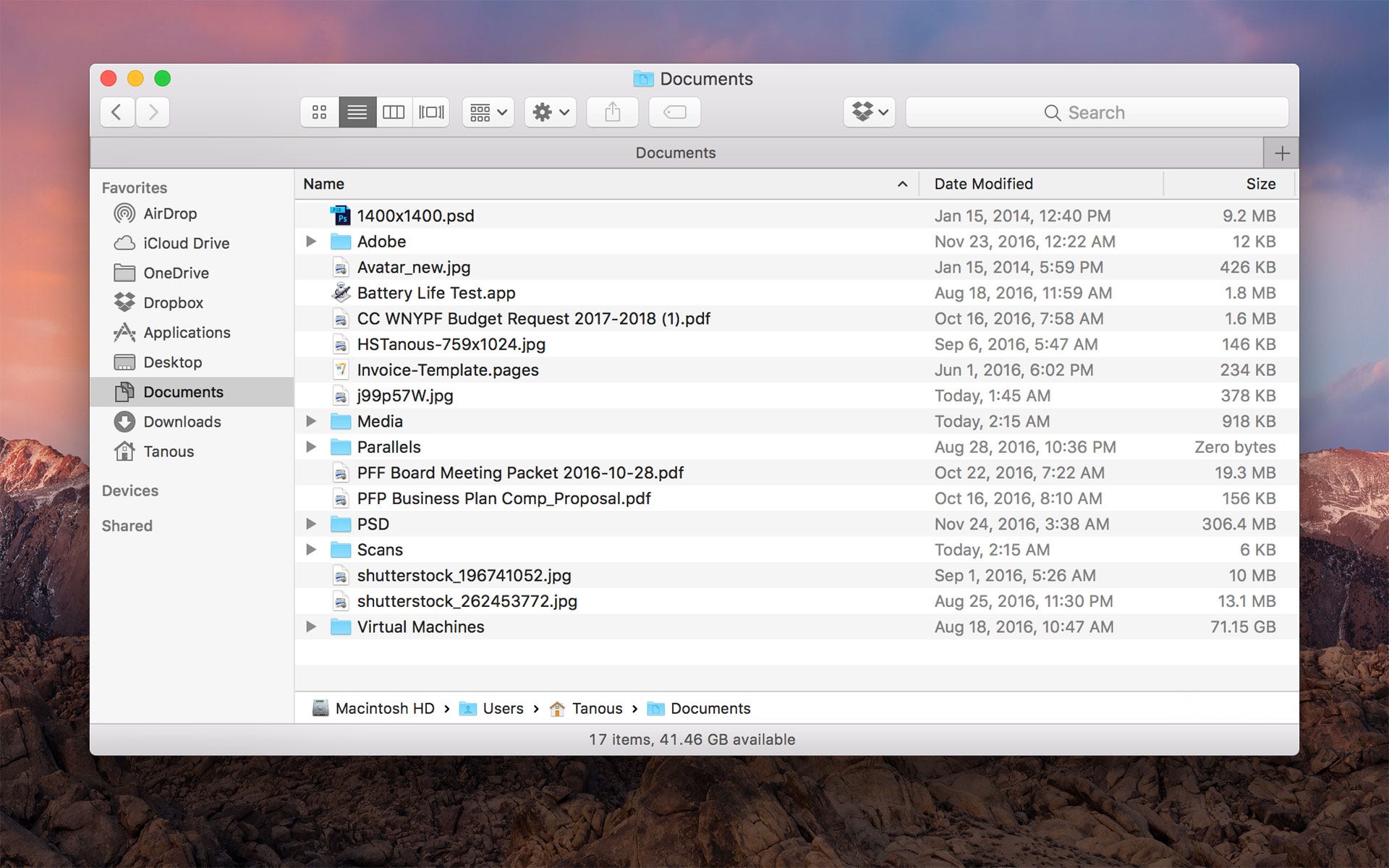Click the 17 items status bar text

(692, 739)
